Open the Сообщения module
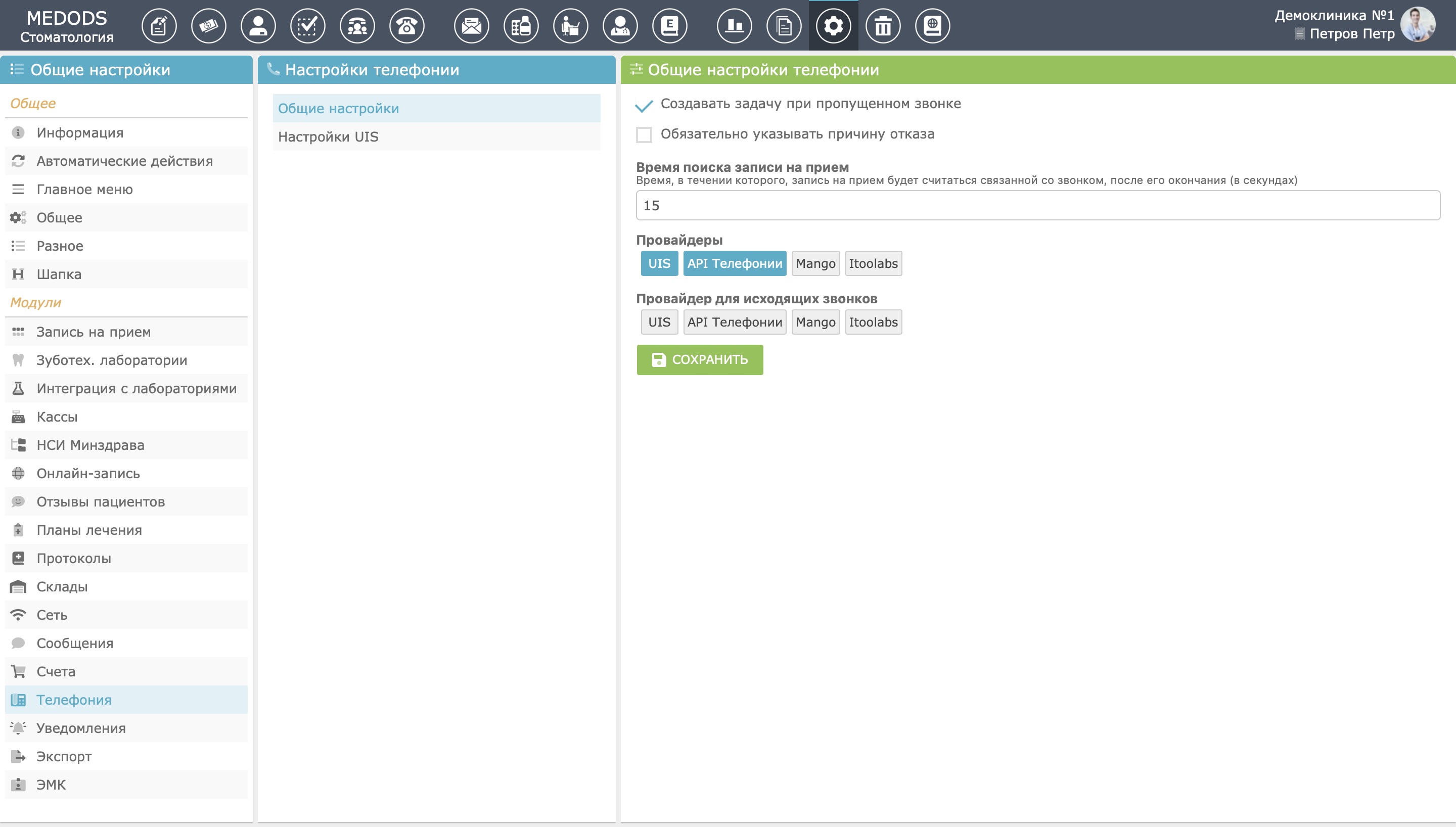The image size is (1456, 827). coord(126,643)
